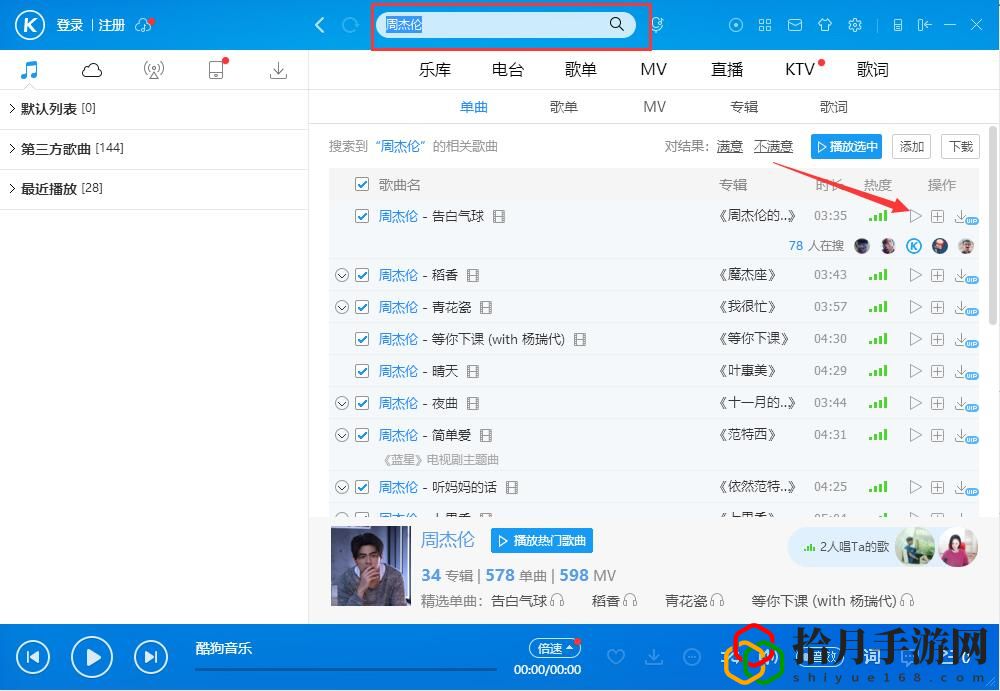1000x691 pixels.
Task: Uncheck the 听妈妈的话 checkbox
Action: coord(362,487)
